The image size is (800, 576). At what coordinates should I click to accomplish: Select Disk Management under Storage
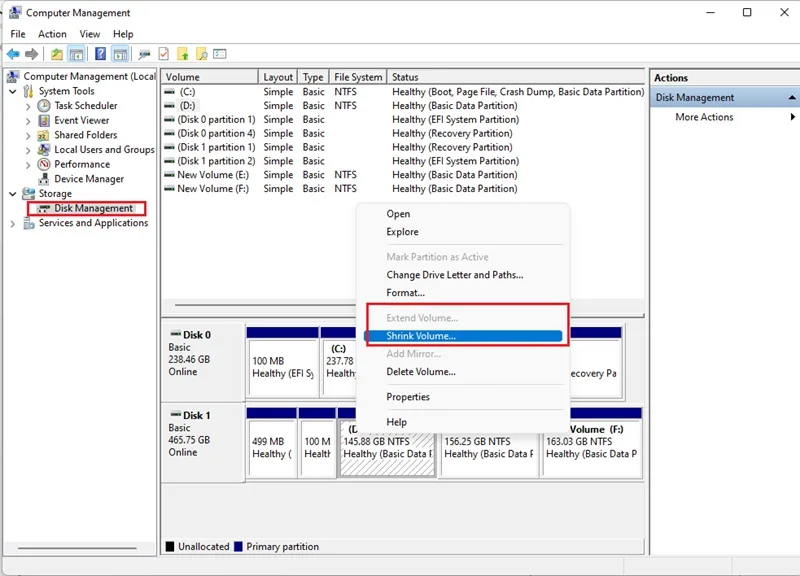tap(93, 208)
